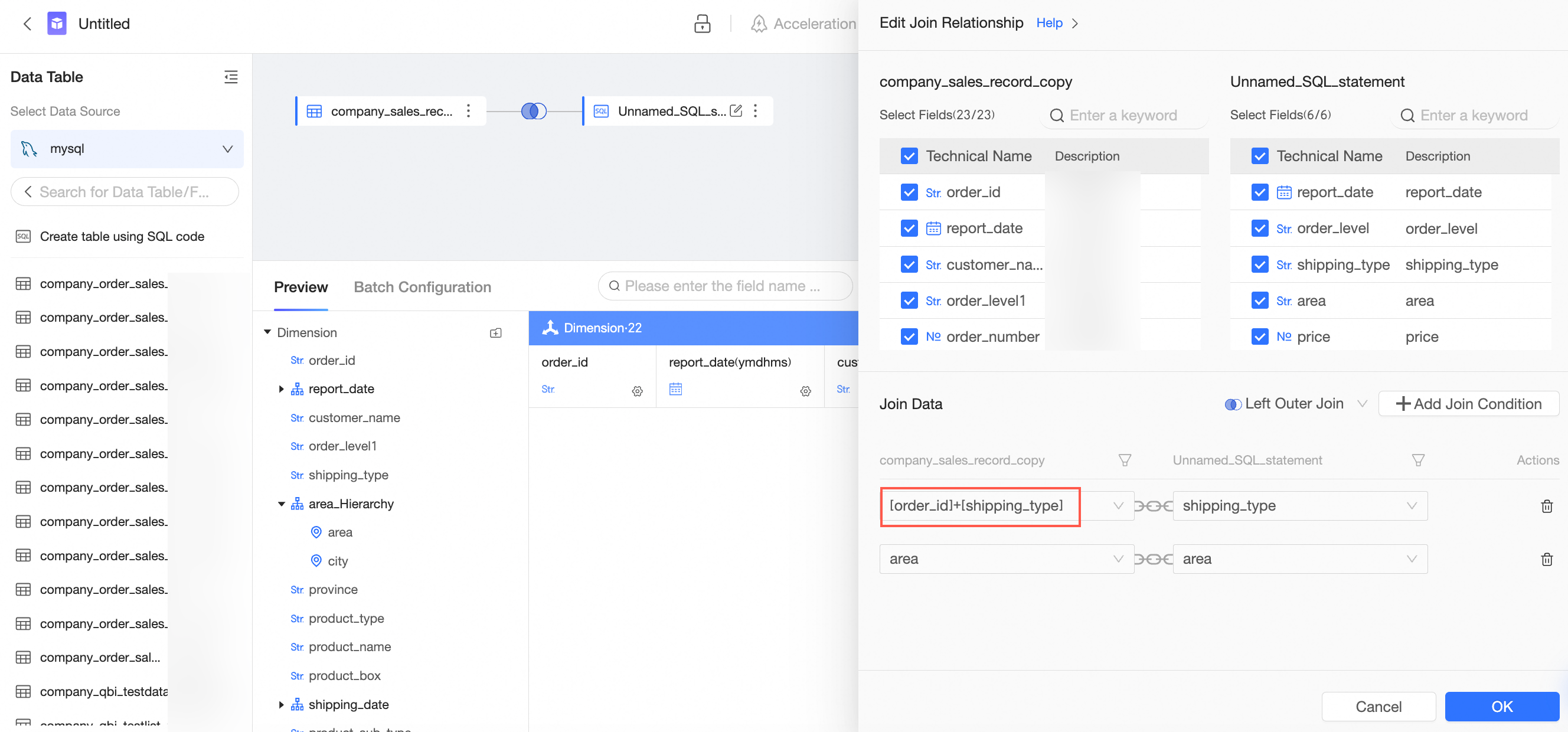Delete the shipping_type join condition
Image resolution: width=1568 pixels, height=732 pixels.
[1546, 506]
